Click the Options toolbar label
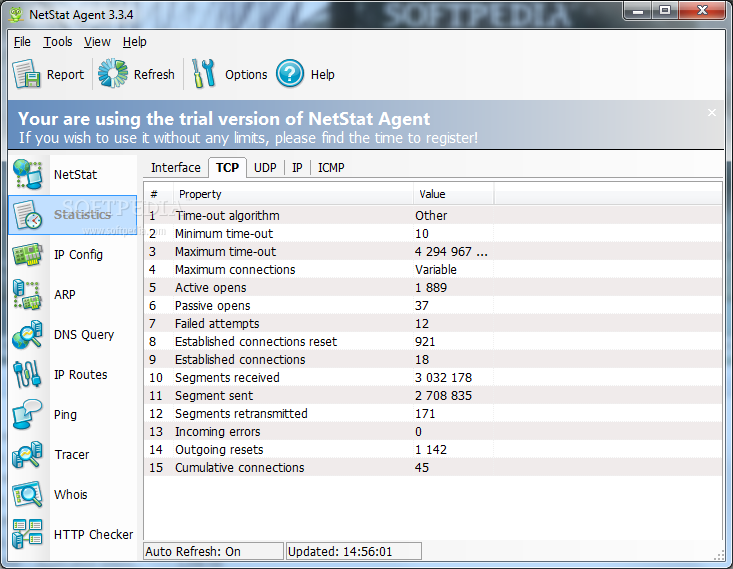 246,74
